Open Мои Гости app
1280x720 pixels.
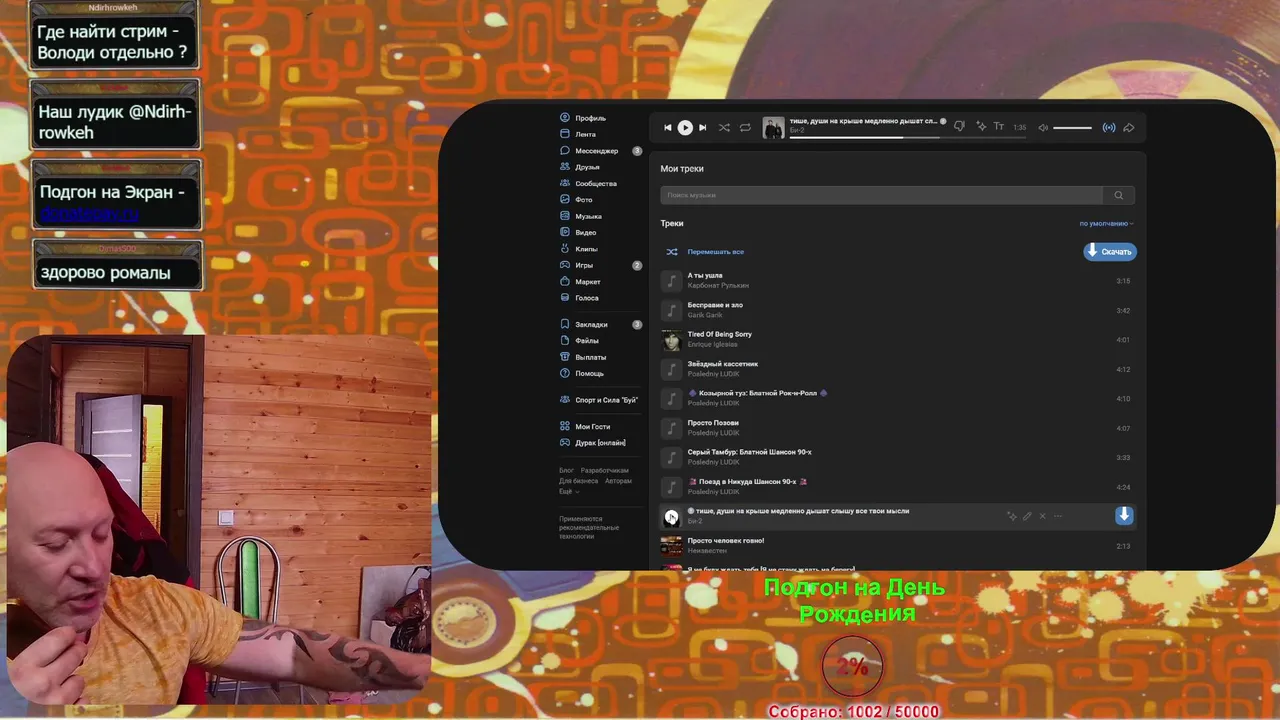[585, 427]
